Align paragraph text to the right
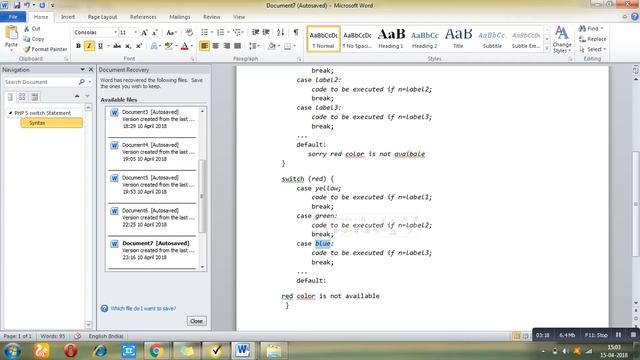 pos(227,46)
